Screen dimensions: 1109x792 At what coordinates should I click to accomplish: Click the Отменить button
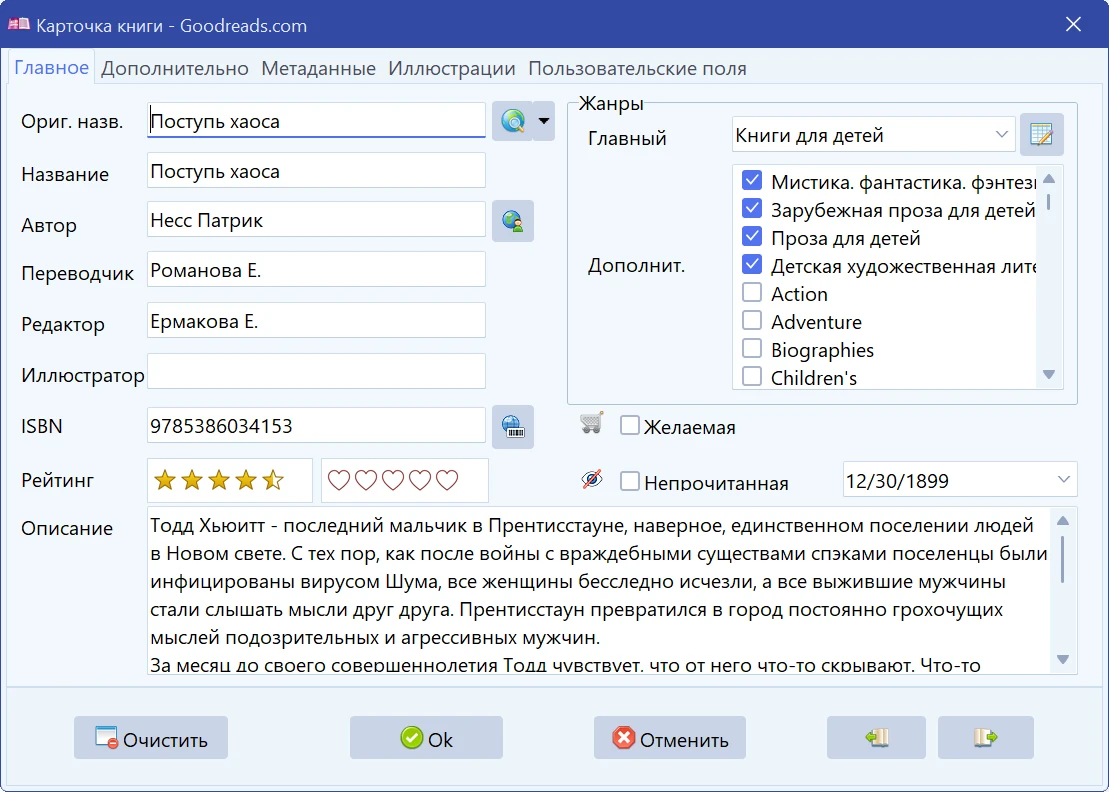670,738
